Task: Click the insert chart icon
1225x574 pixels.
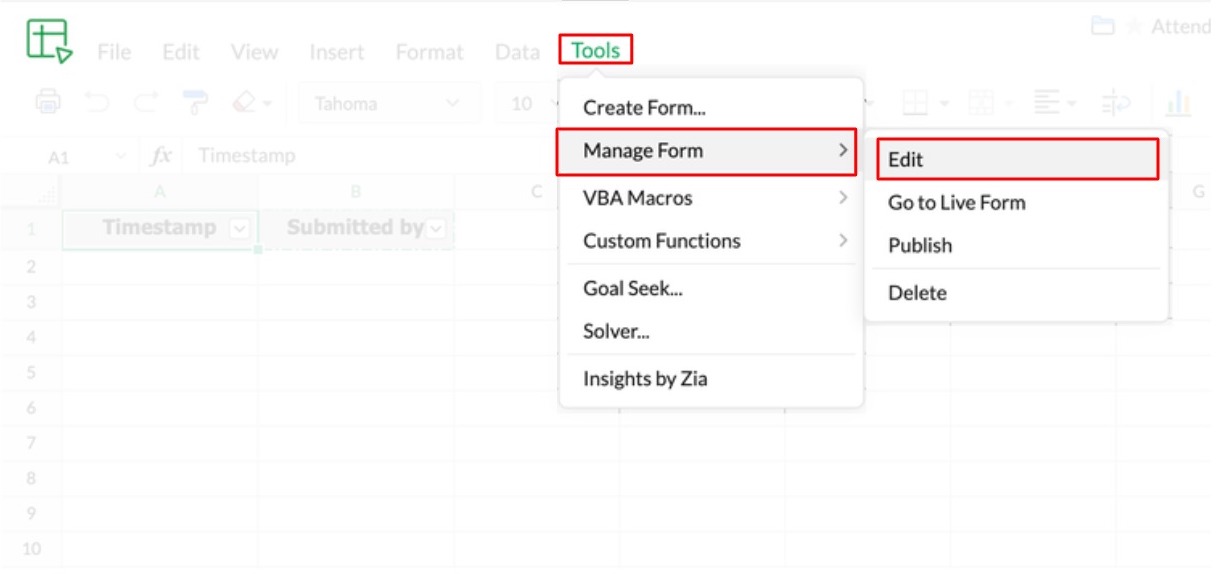Action: (x=1177, y=102)
